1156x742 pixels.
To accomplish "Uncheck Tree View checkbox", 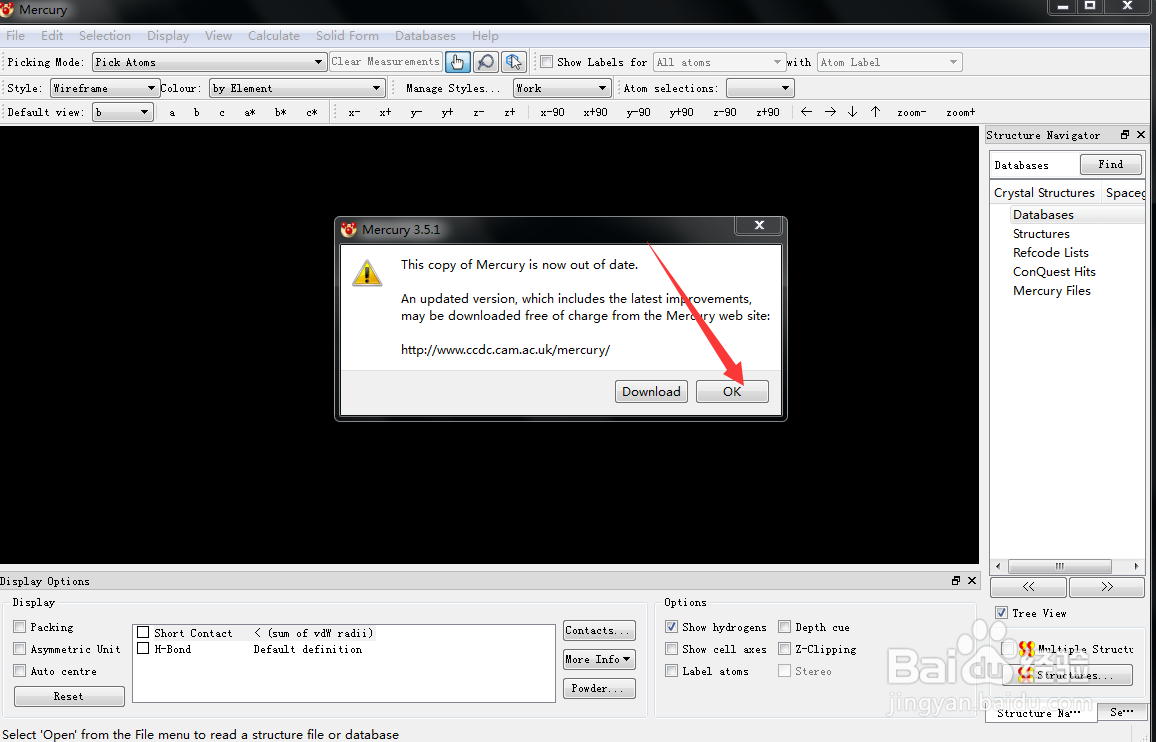I will point(1001,613).
